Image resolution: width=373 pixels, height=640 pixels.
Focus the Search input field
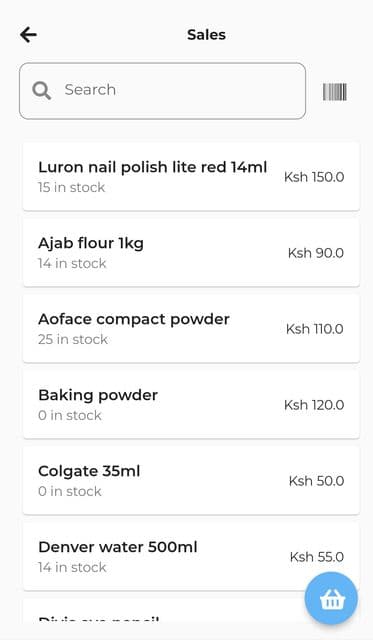pos(162,91)
